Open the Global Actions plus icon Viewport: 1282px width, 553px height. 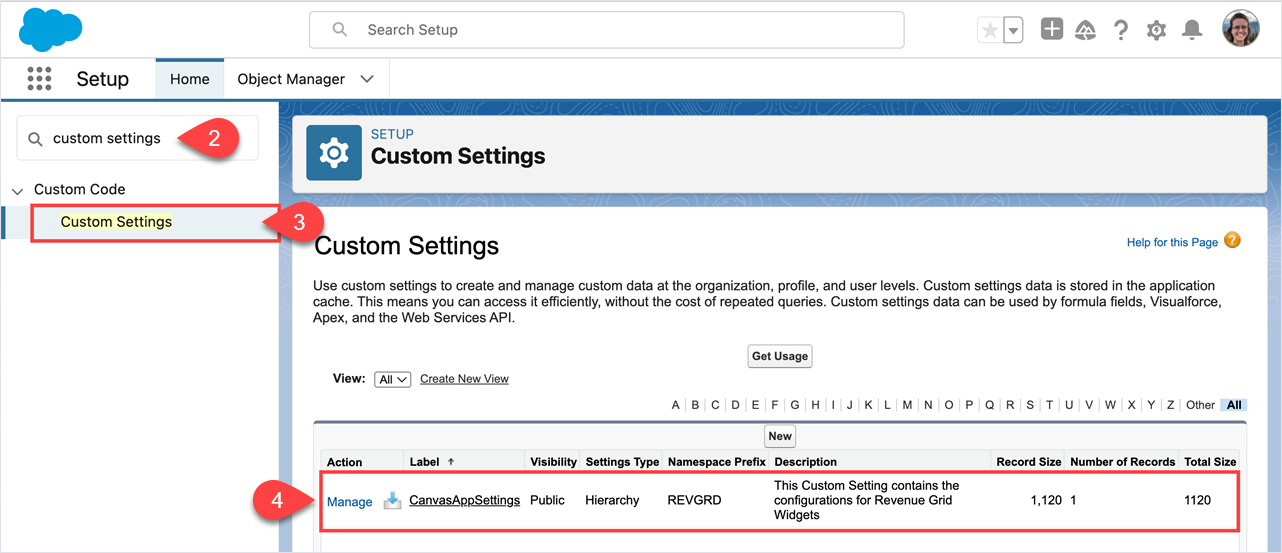click(x=1051, y=29)
